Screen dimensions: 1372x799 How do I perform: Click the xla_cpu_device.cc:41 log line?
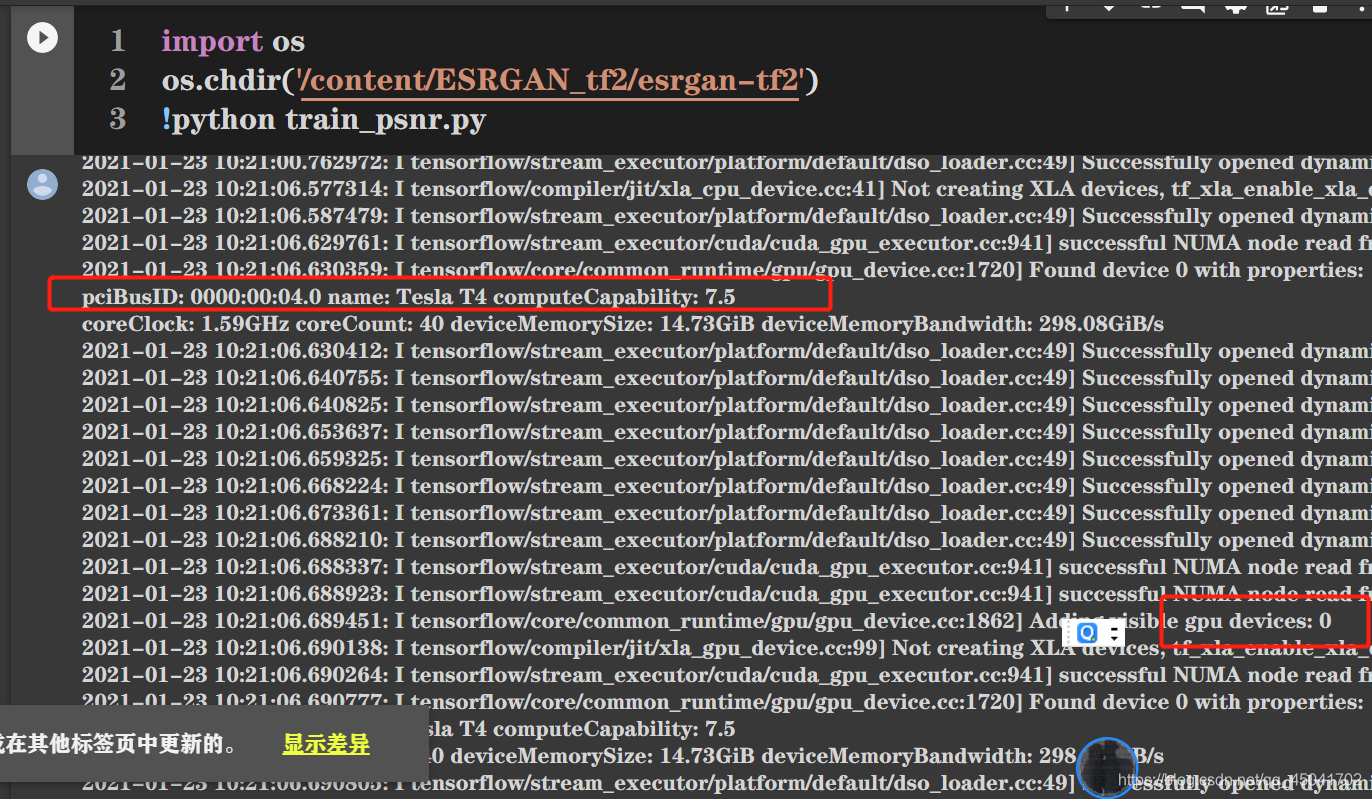727,189
